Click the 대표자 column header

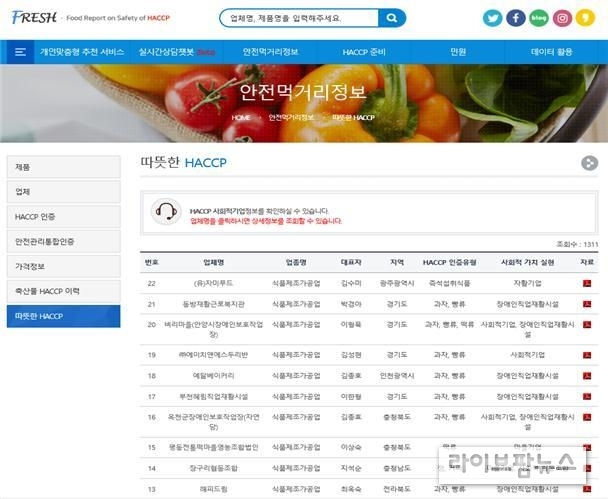351,262
